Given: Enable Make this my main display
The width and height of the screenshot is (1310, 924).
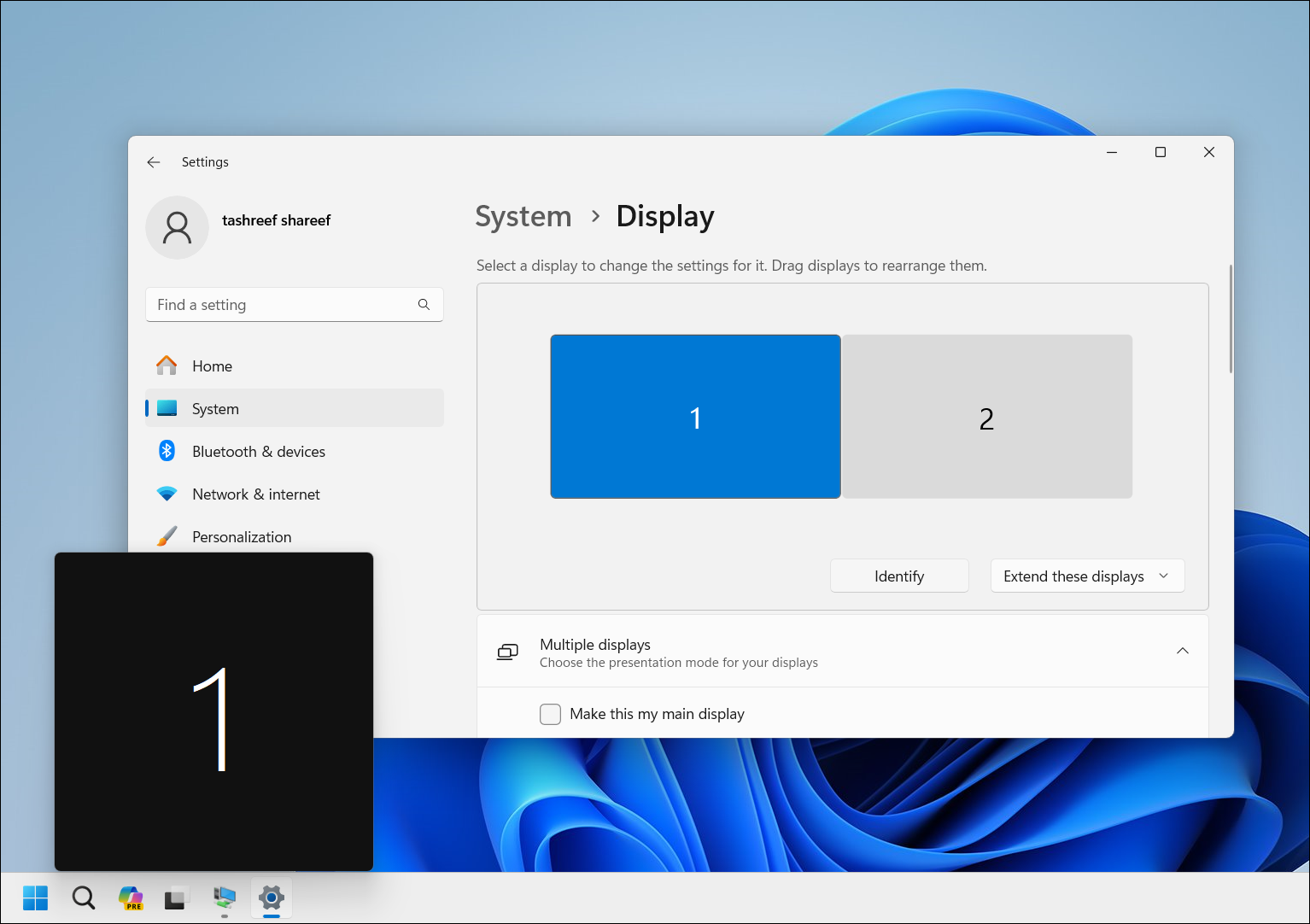Looking at the screenshot, I should pos(550,714).
